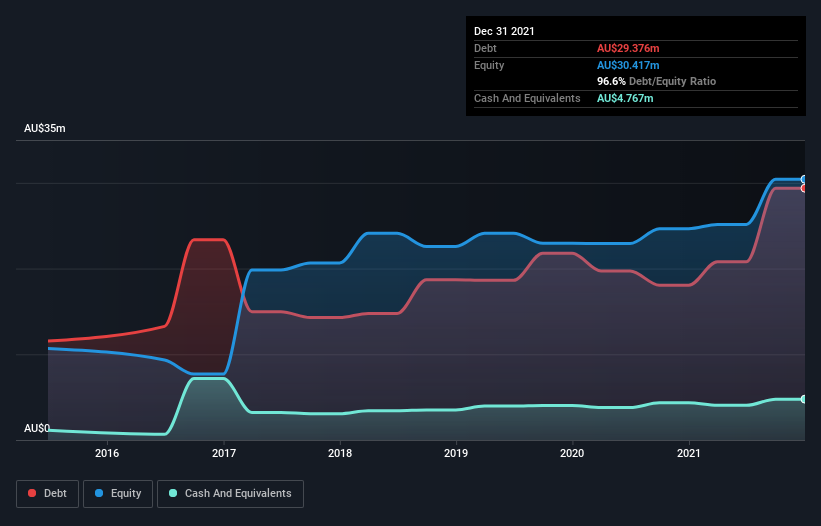Click Cash And Equivalents label in tooltip

[527, 98]
